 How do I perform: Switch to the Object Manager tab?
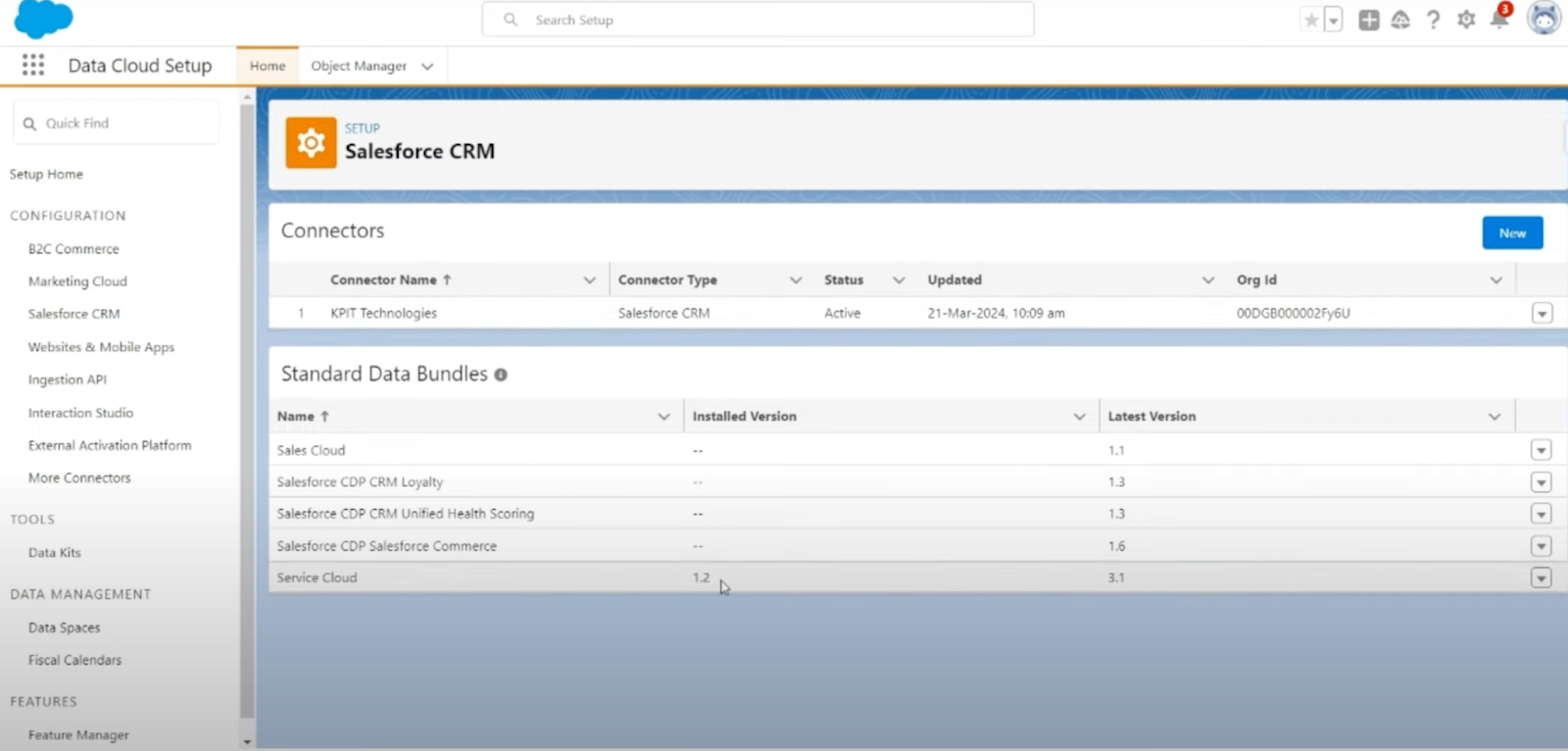359,66
